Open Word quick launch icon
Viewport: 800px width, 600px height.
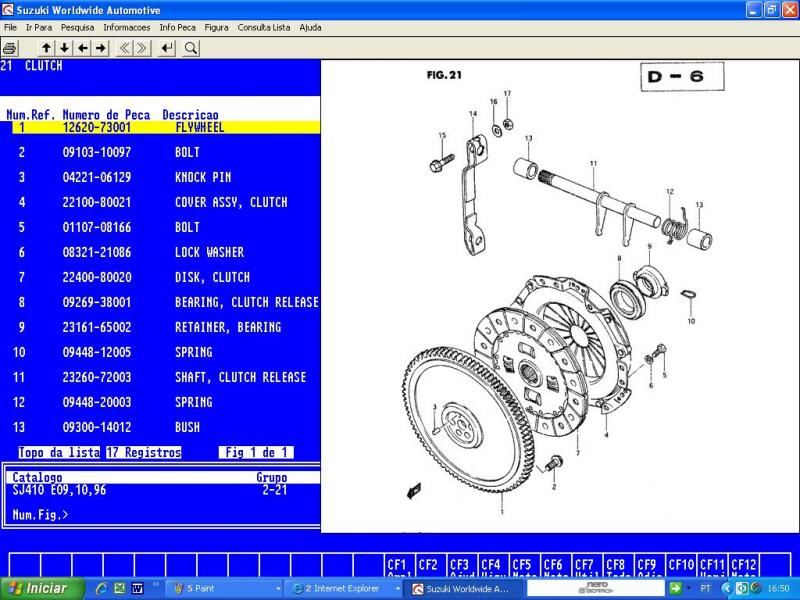(x=137, y=588)
